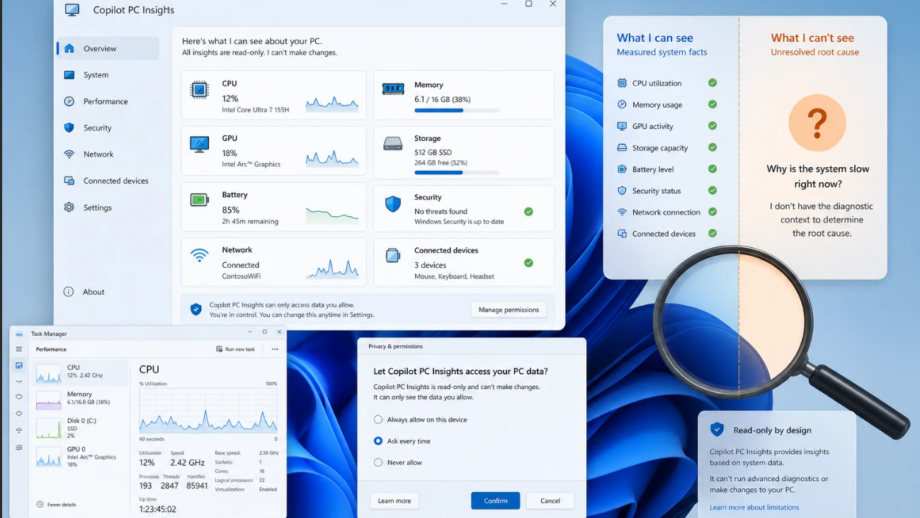Click the Battery trend sparkline
Image resolution: width=920 pixels, height=518 pixels.
click(332, 215)
